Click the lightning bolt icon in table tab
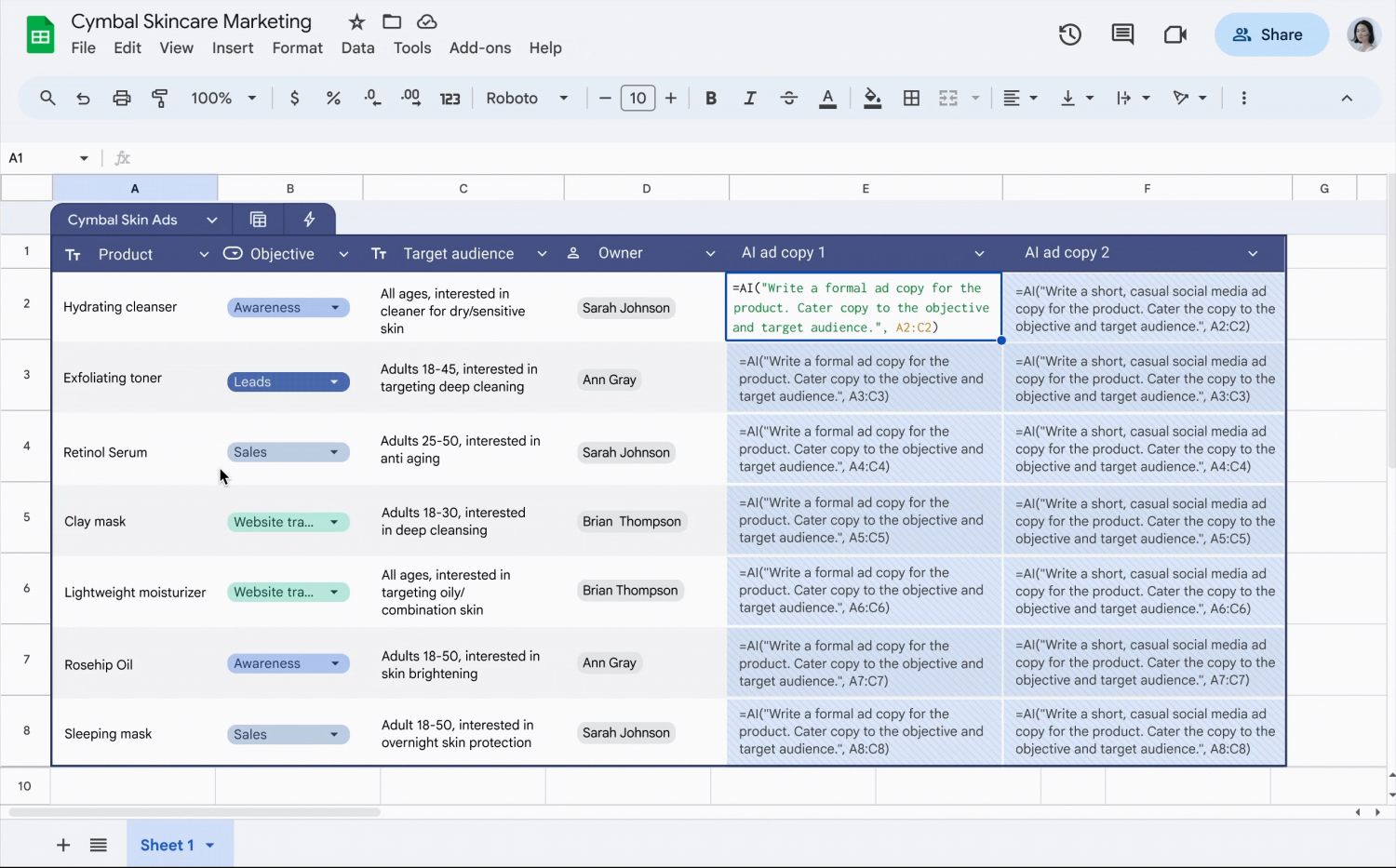The height and width of the screenshot is (868, 1396). point(309,220)
